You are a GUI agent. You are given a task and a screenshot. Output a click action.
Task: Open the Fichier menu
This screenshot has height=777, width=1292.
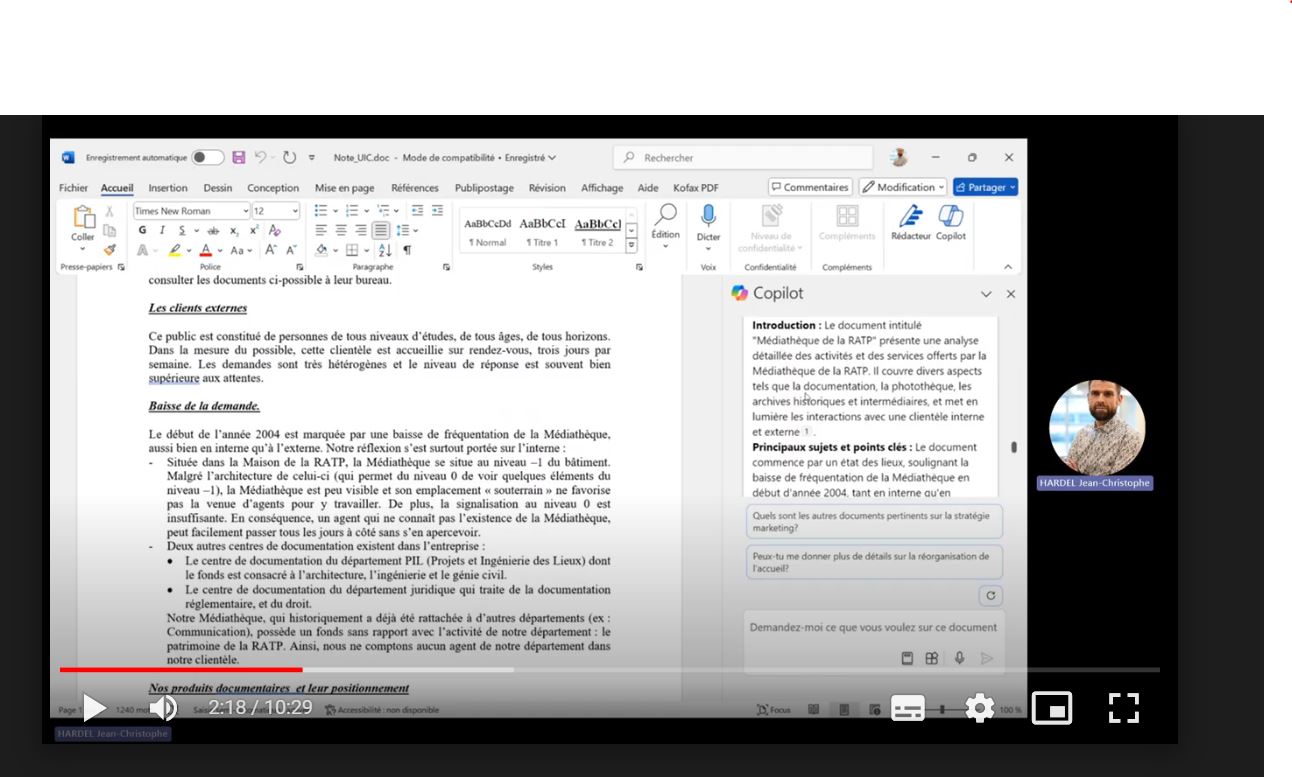[73, 188]
